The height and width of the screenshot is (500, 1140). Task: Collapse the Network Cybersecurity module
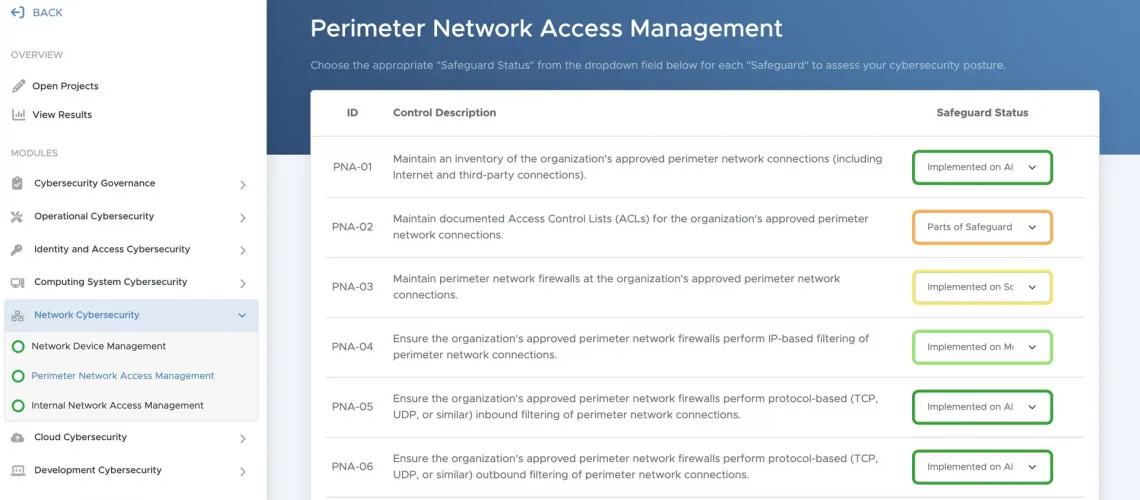click(x=242, y=315)
